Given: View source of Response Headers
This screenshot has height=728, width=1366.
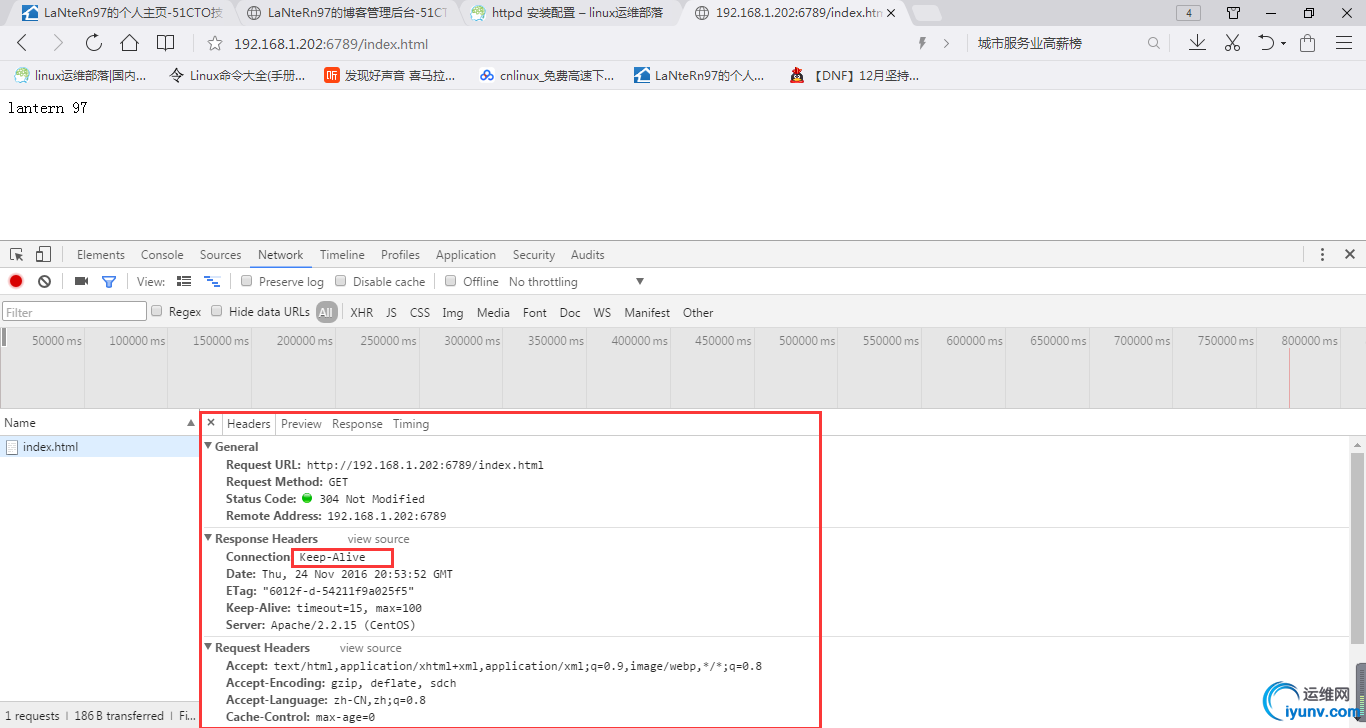Looking at the screenshot, I should [379, 538].
